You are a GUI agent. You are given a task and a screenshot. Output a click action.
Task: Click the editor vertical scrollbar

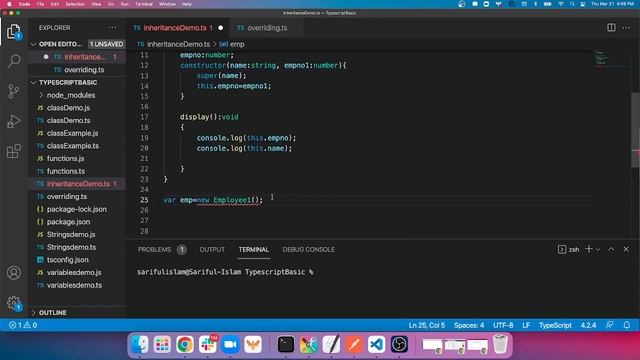click(636, 130)
